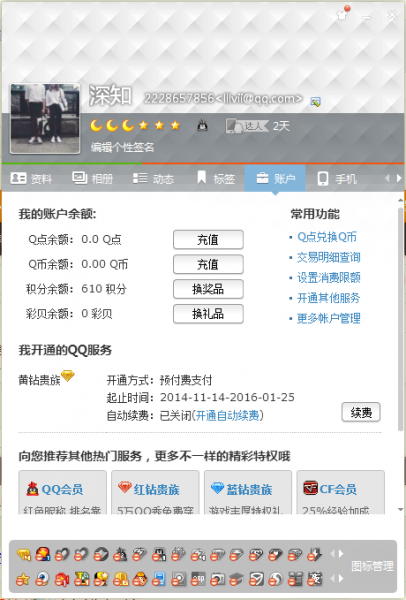Open the 手机 tab
The height and width of the screenshot is (600, 406).
click(x=337, y=178)
